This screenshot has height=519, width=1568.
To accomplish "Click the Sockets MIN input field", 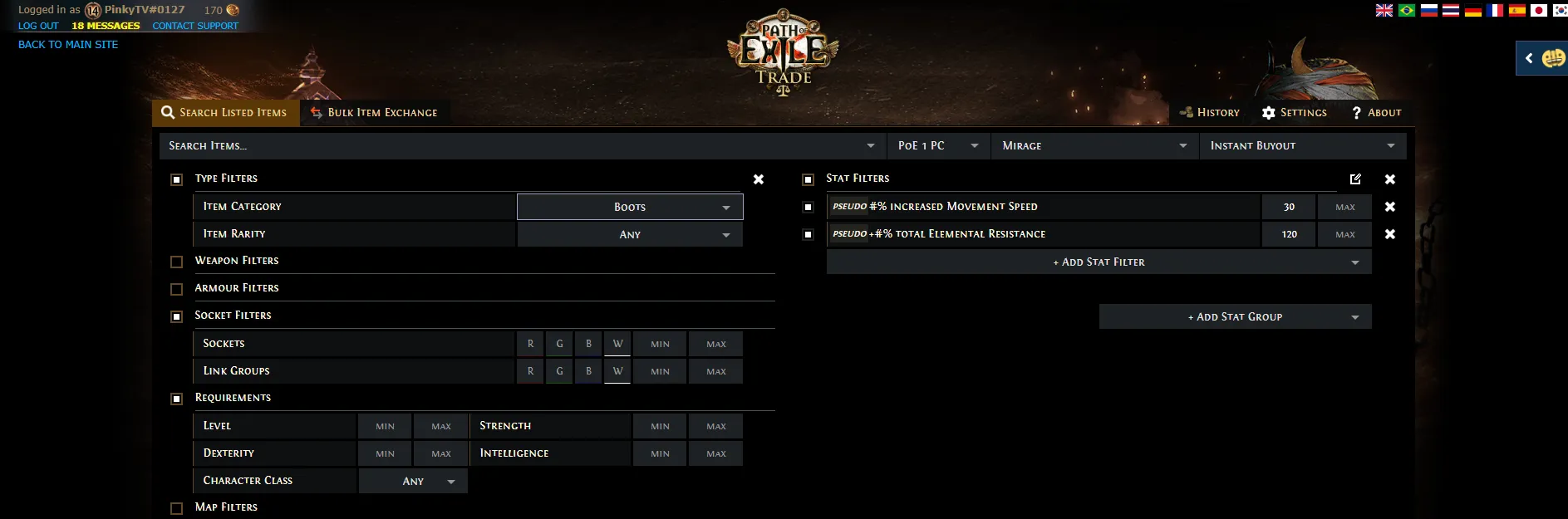I will pyautogui.click(x=660, y=344).
